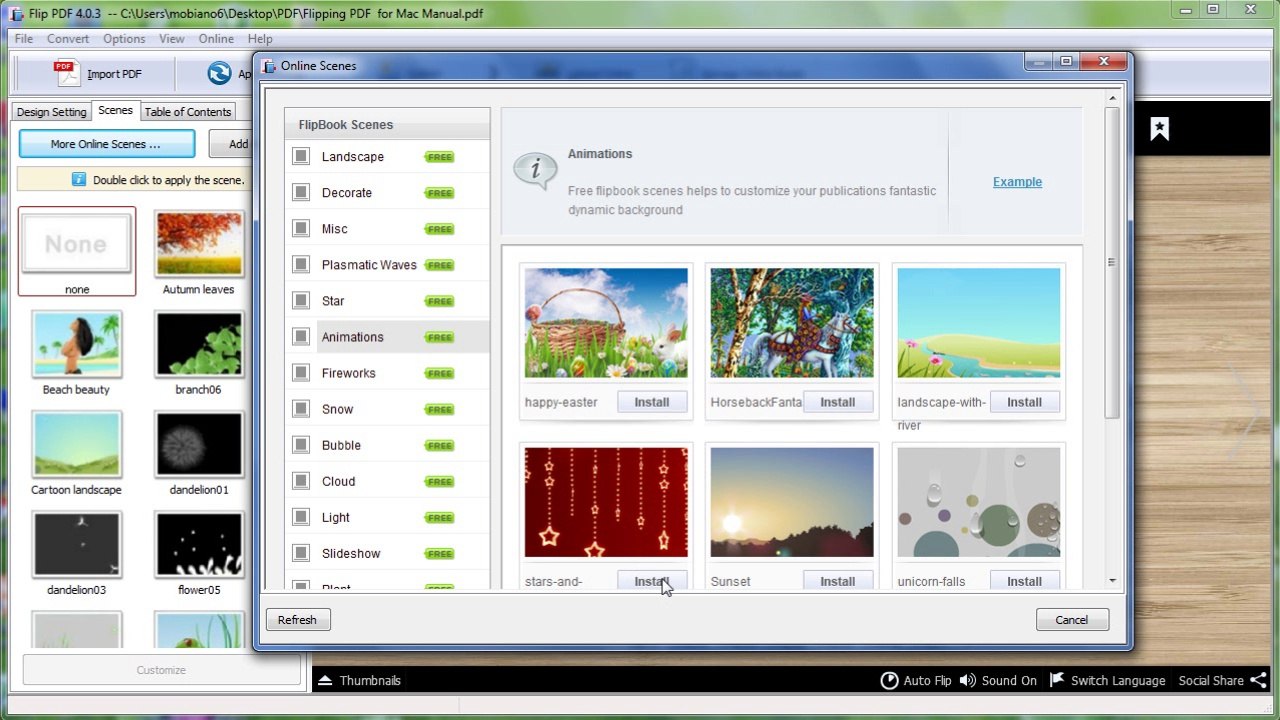Click the bookmark icon on preview panel

tap(1159, 129)
